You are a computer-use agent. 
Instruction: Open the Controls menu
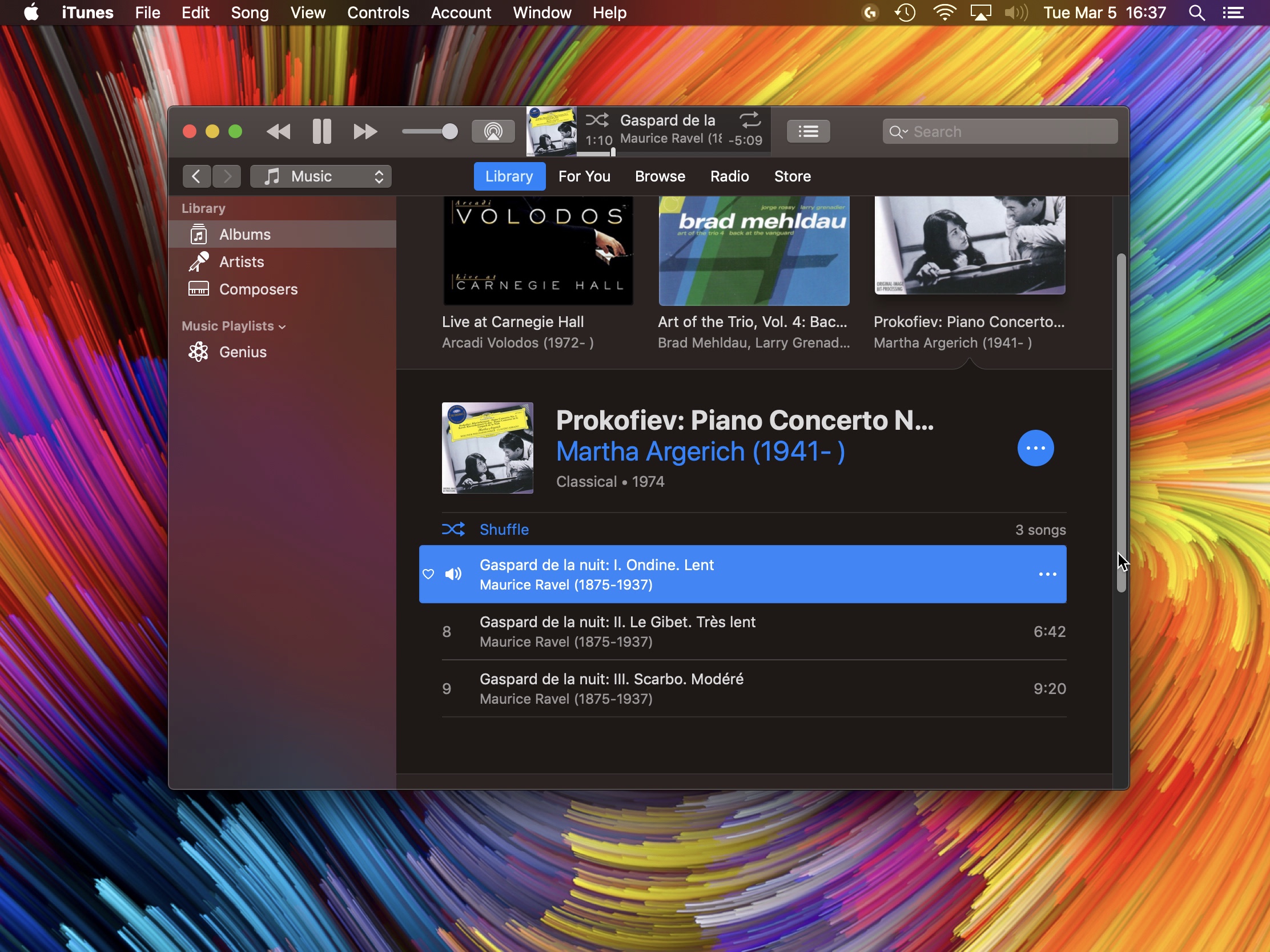[x=378, y=13]
